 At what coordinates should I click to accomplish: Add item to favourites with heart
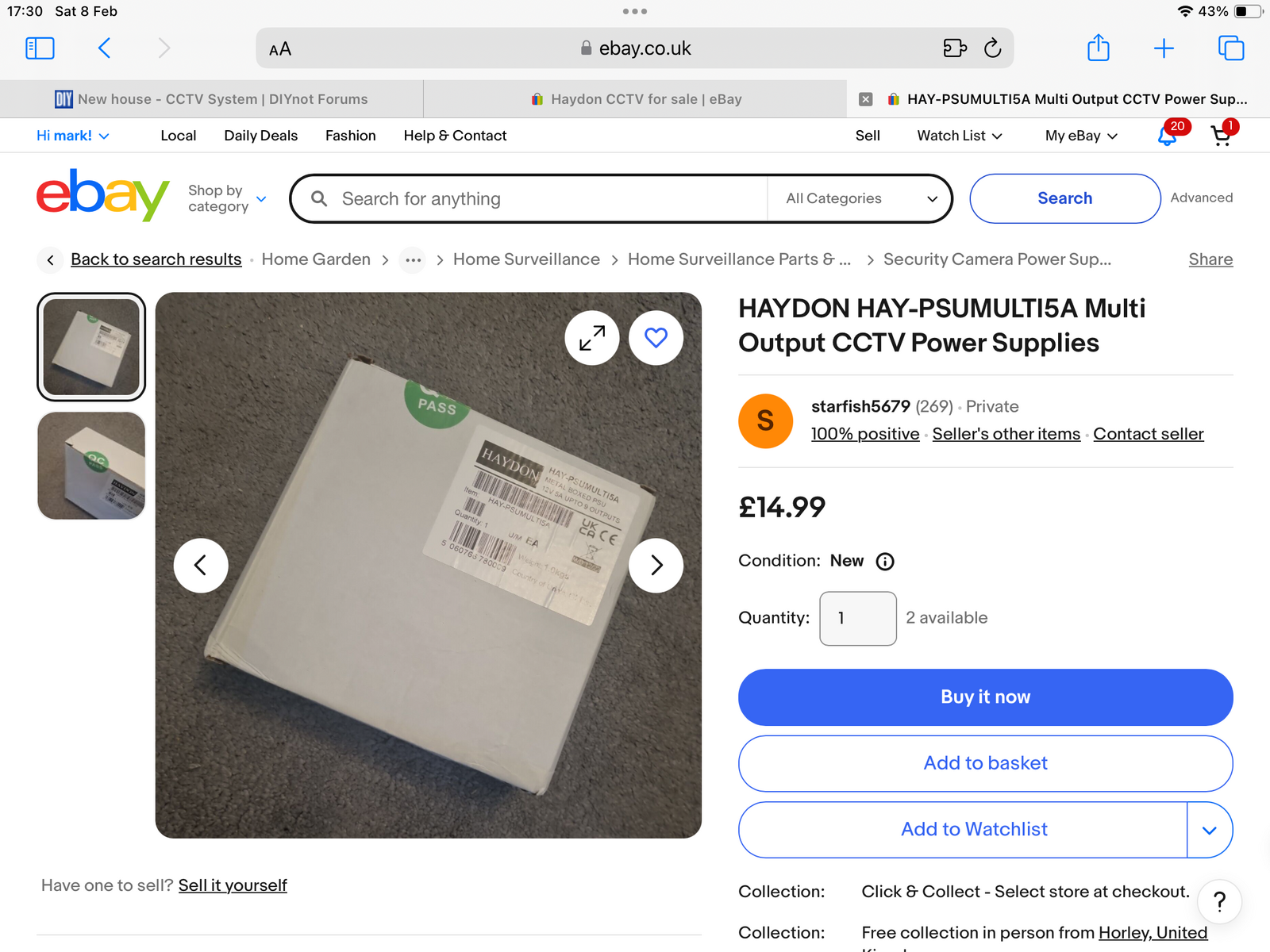coord(656,338)
